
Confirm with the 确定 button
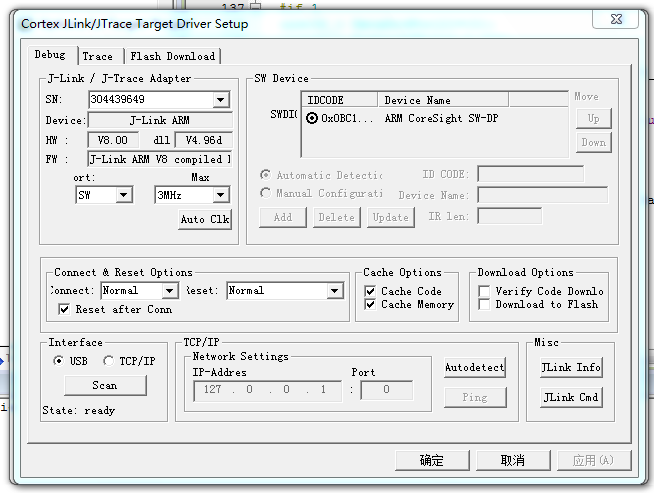coord(432,460)
